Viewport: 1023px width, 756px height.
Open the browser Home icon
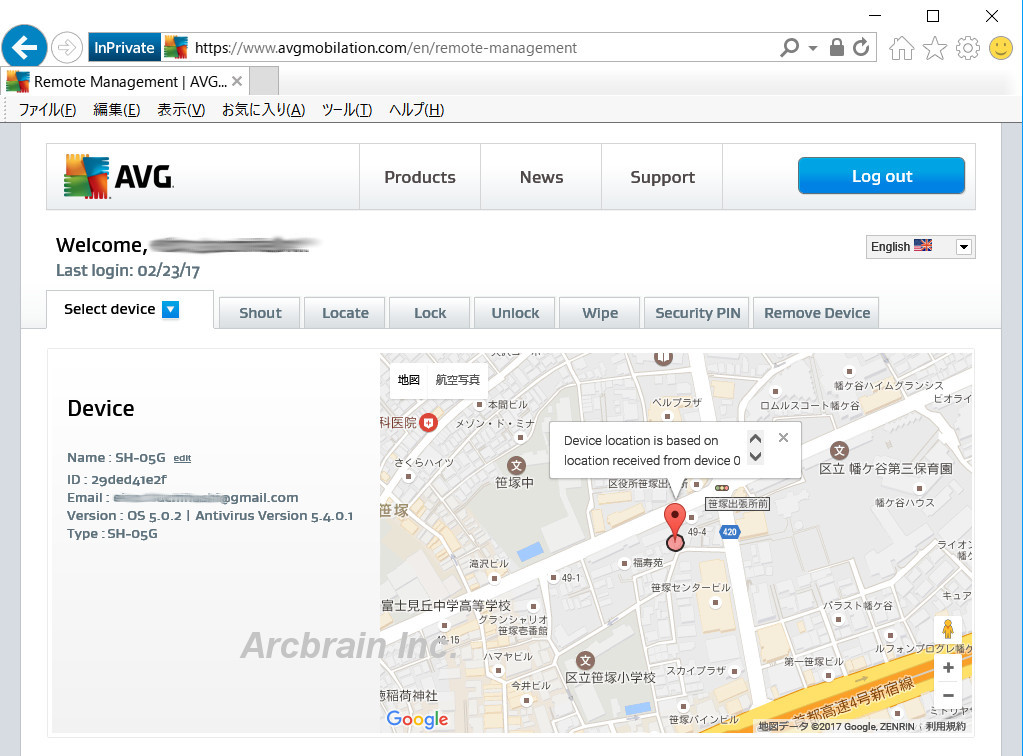tap(902, 48)
